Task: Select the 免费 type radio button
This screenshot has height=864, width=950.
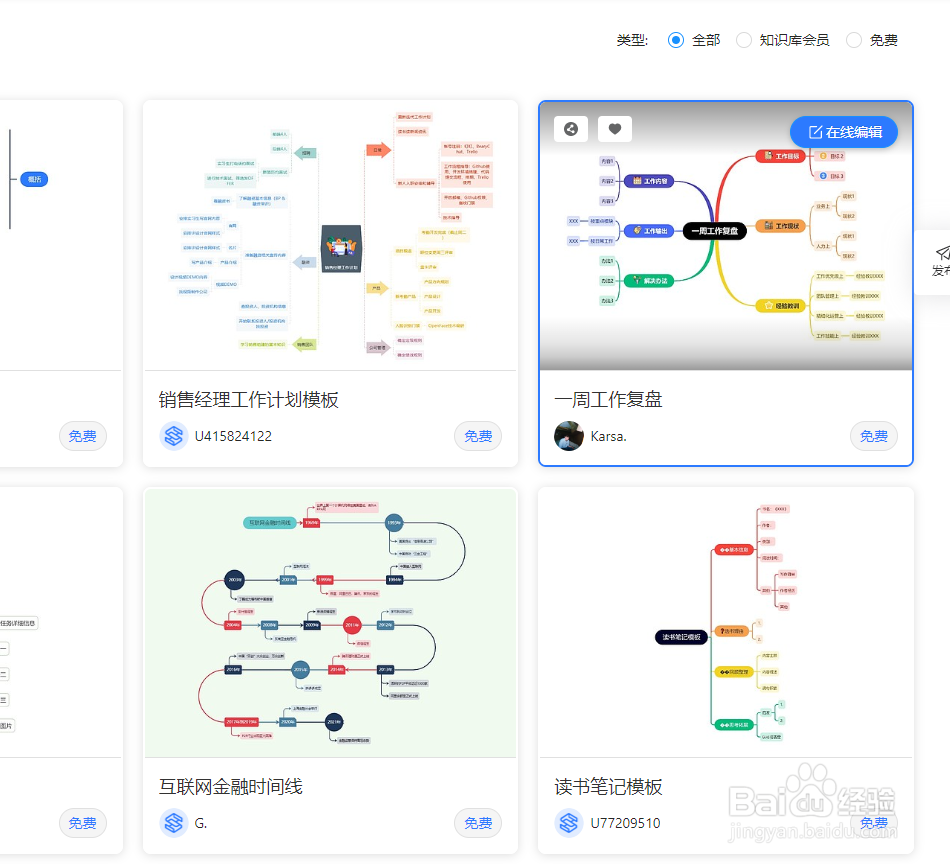Action: coord(854,40)
